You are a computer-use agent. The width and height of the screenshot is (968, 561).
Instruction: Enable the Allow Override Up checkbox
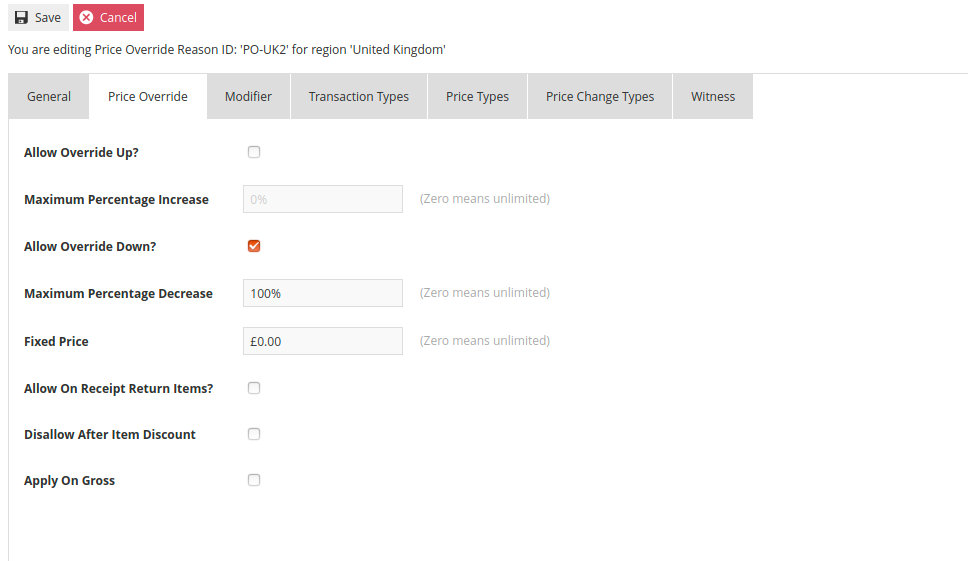tap(254, 152)
